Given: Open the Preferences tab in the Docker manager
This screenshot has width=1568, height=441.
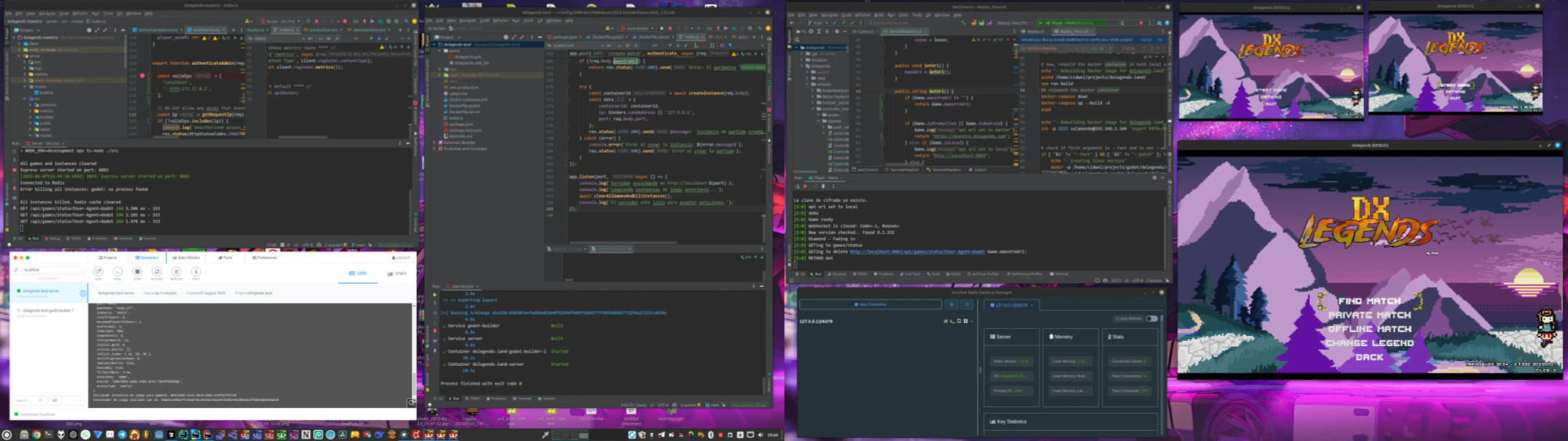Looking at the screenshot, I should (264, 258).
